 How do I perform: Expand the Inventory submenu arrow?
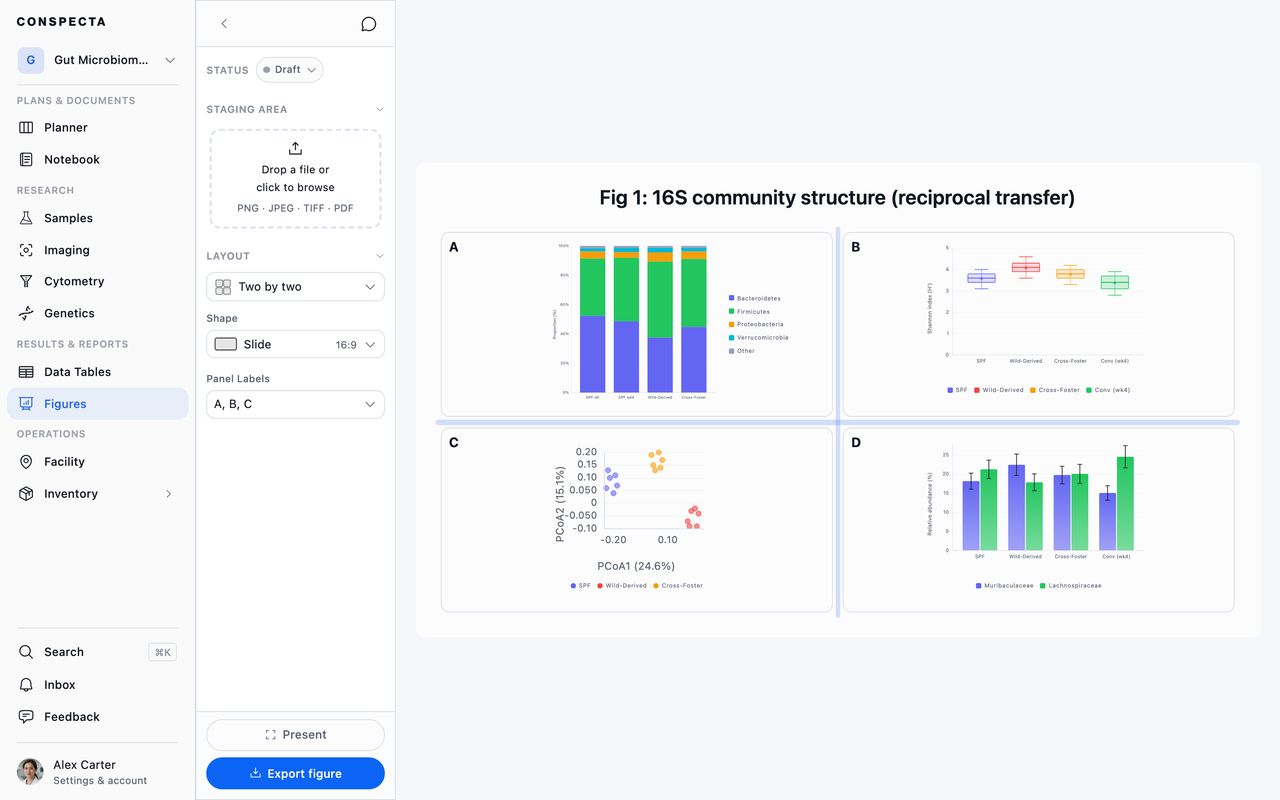click(168, 494)
